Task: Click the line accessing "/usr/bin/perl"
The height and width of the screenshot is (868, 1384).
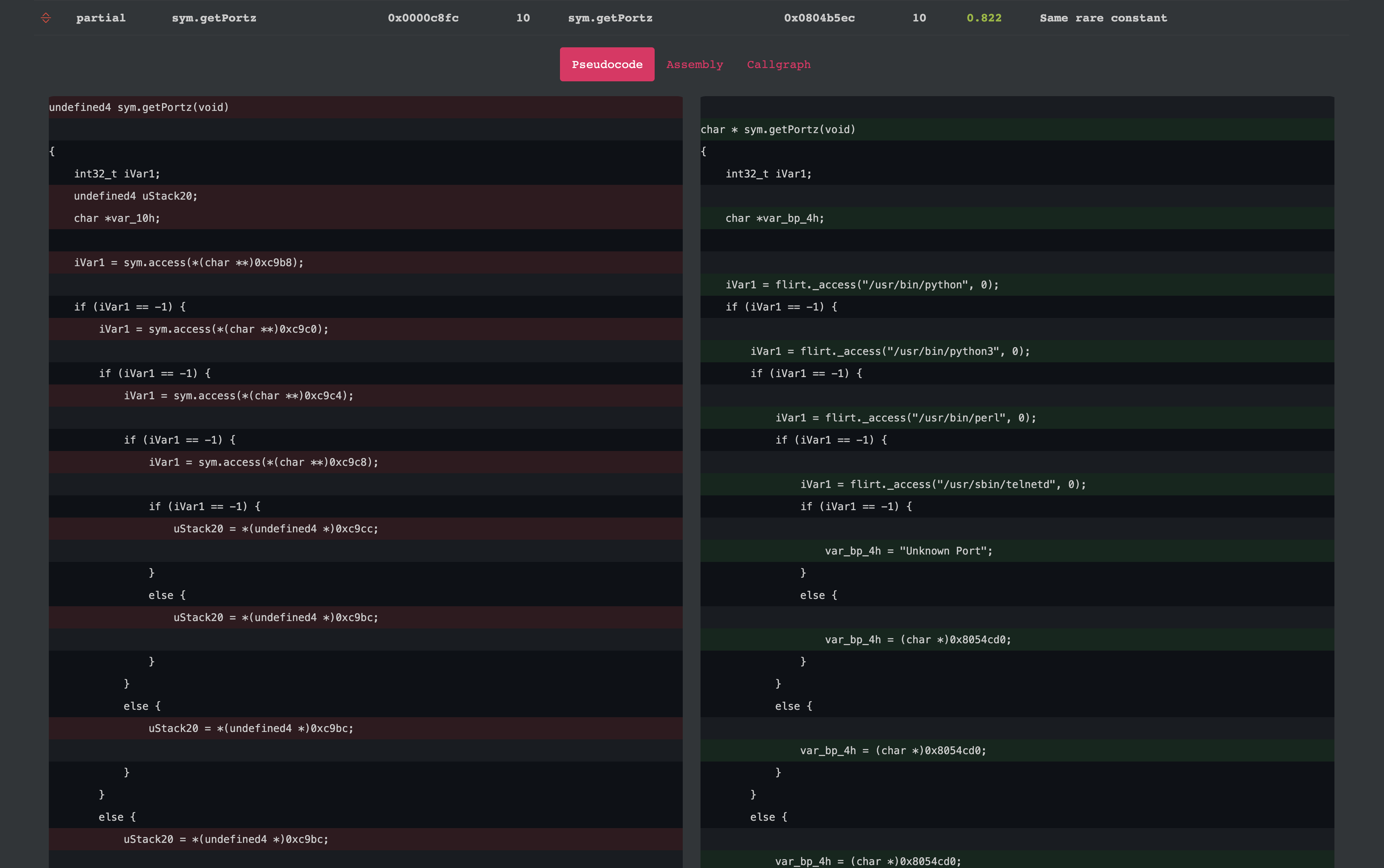Action: pos(905,418)
